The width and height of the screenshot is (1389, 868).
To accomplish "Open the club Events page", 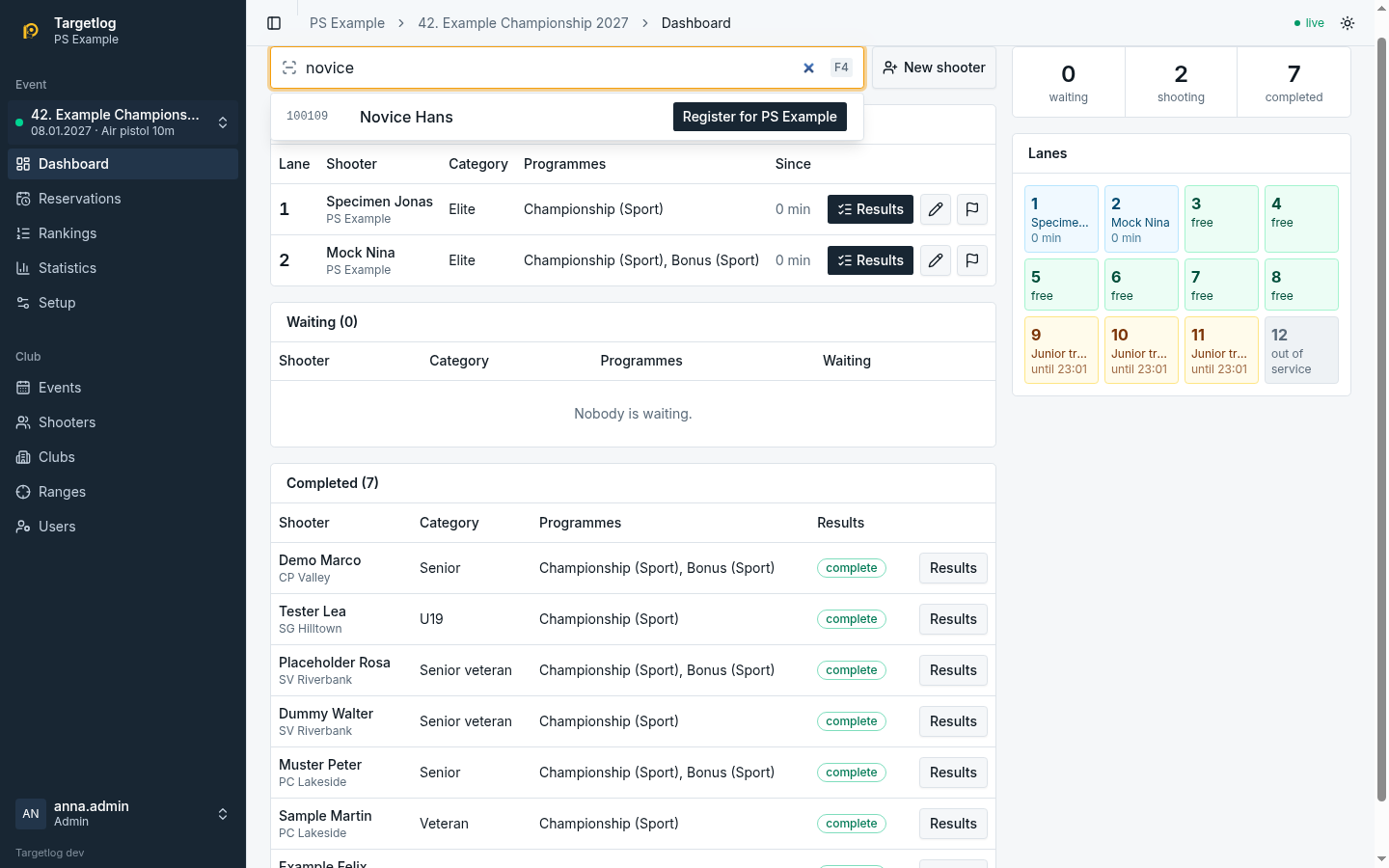I will 123,388.
